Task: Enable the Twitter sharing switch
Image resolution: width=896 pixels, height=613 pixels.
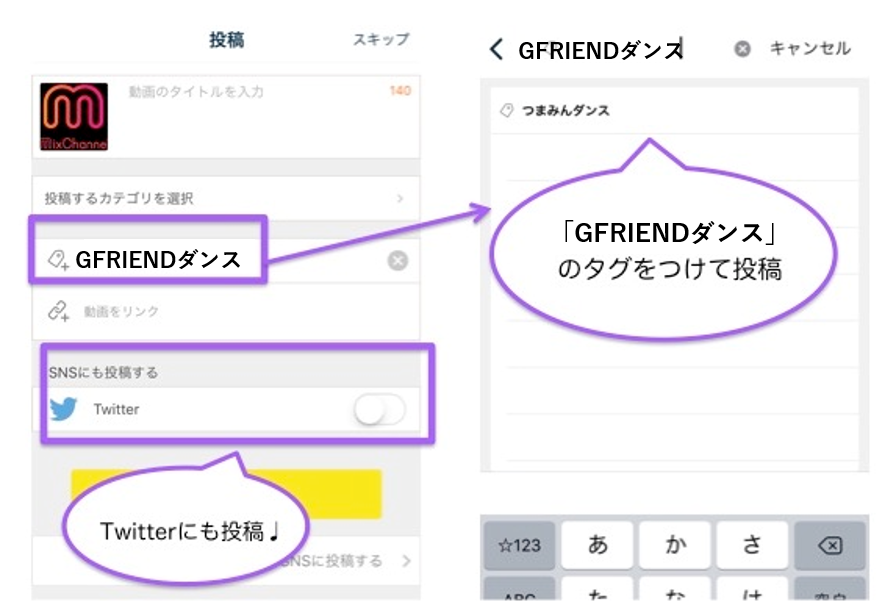Action: pos(379,409)
